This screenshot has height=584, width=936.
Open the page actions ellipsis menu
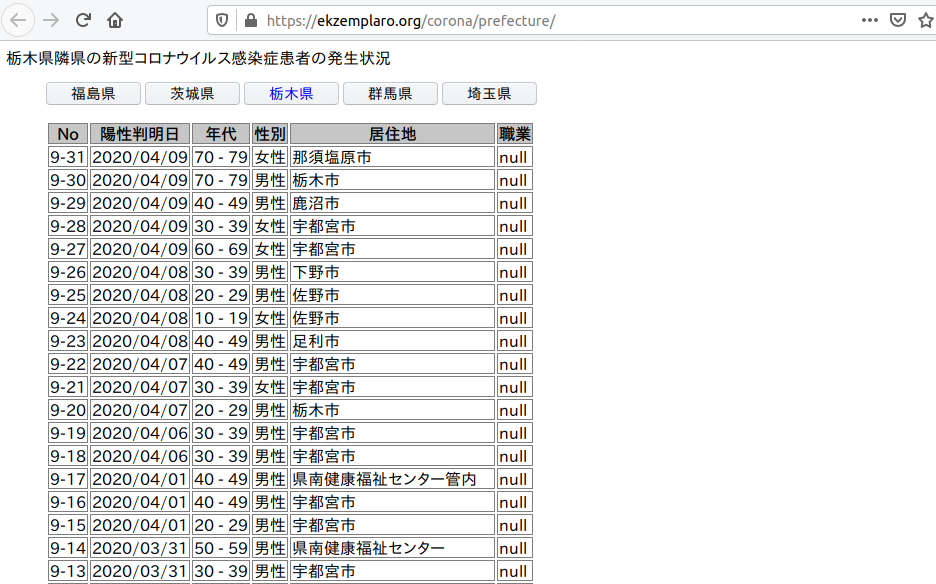(x=869, y=19)
